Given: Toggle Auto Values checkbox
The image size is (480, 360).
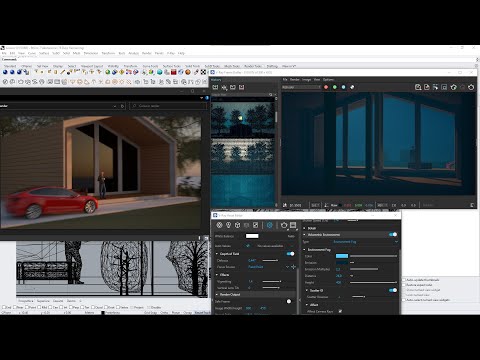Looking at the screenshot, I should [x=248, y=246].
